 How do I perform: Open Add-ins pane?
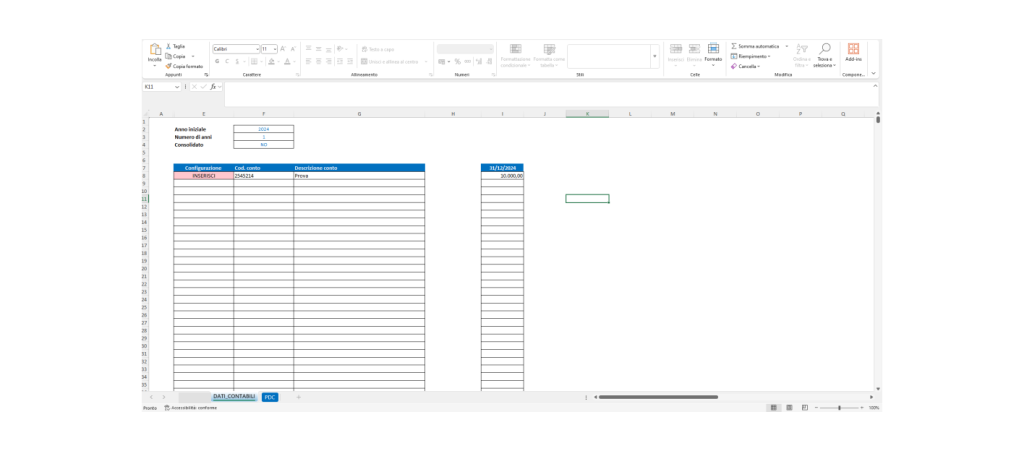(854, 53)
